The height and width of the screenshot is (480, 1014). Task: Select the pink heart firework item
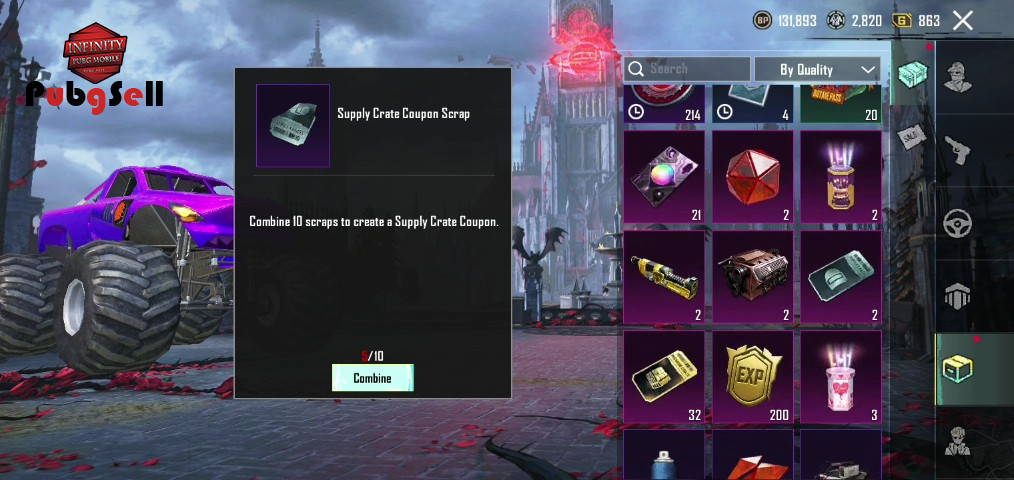841,377
